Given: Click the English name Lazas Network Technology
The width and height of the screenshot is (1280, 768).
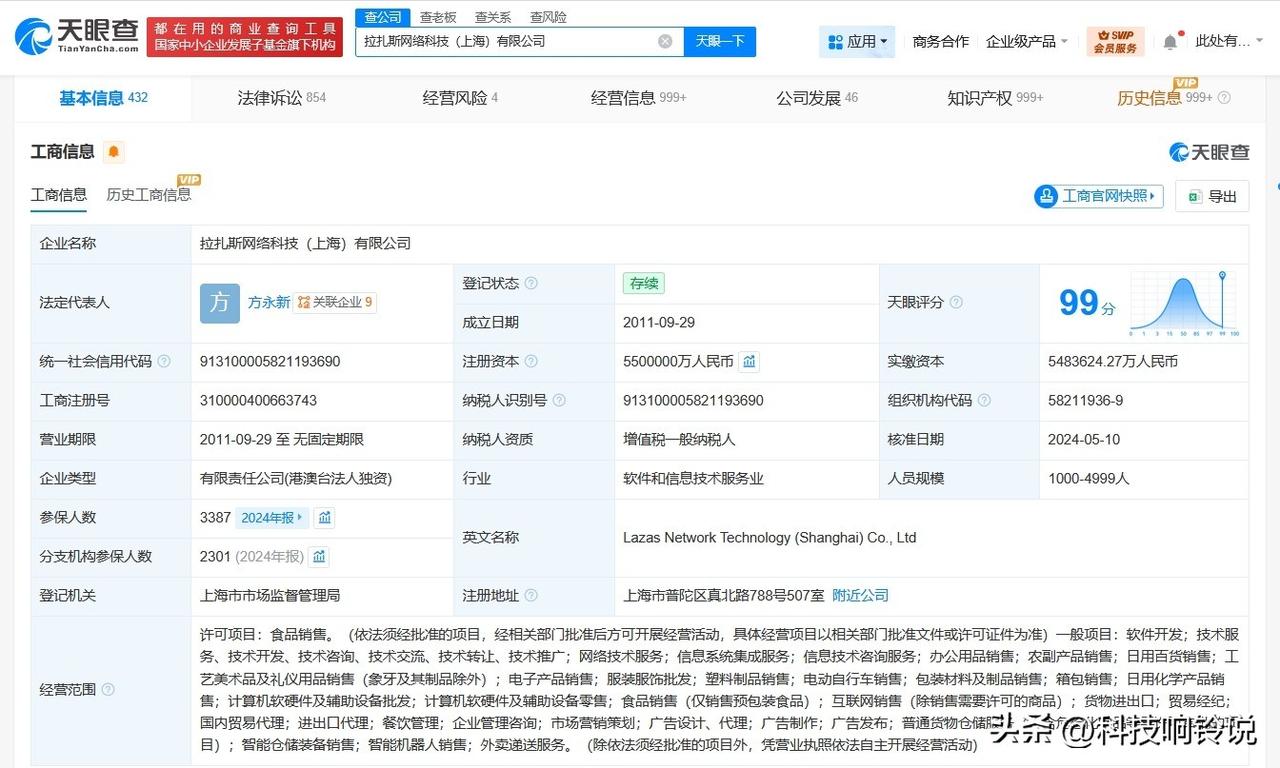Looking at the screenshot, I should pos(770,537).
